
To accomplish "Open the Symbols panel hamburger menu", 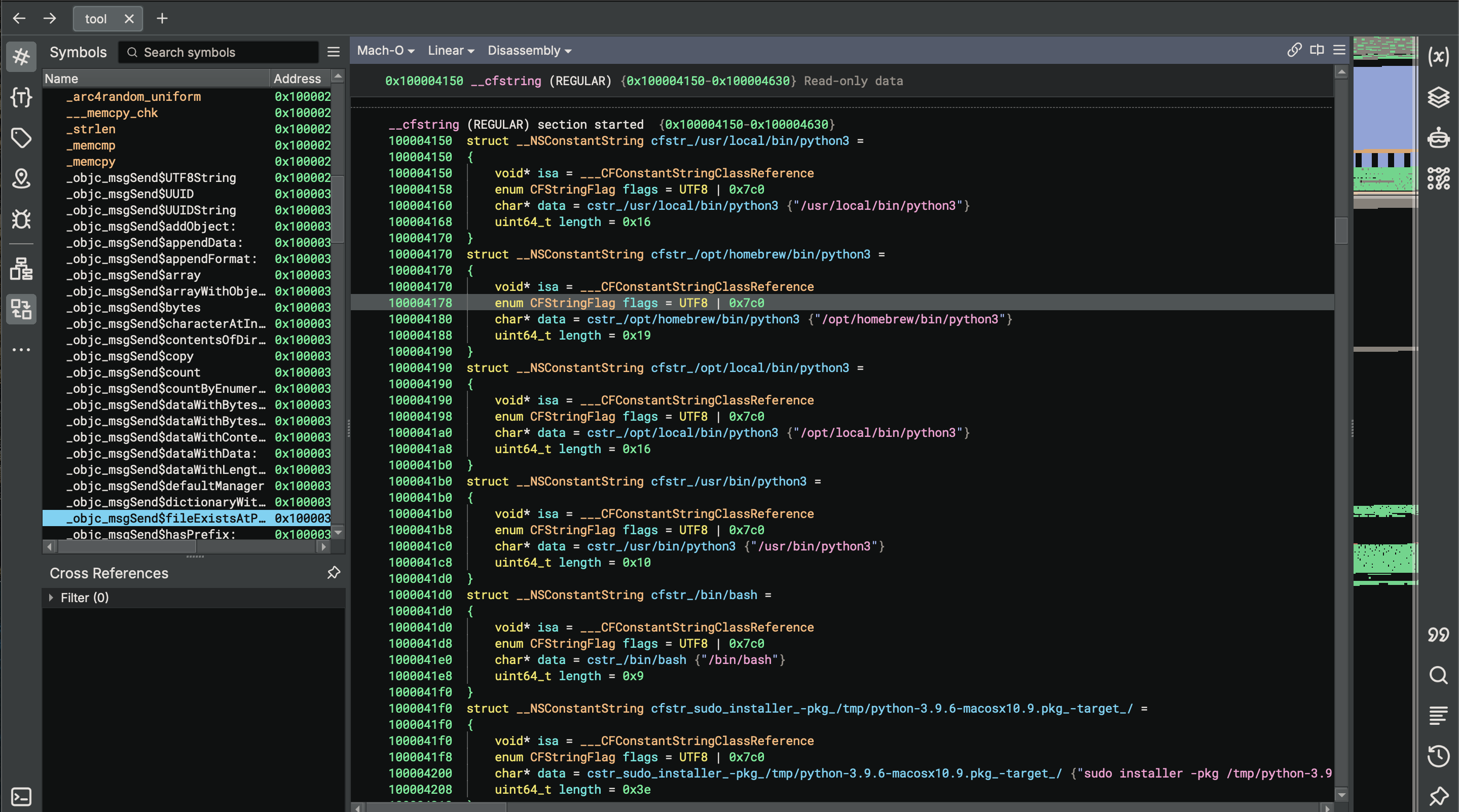I will click(334, 52).
